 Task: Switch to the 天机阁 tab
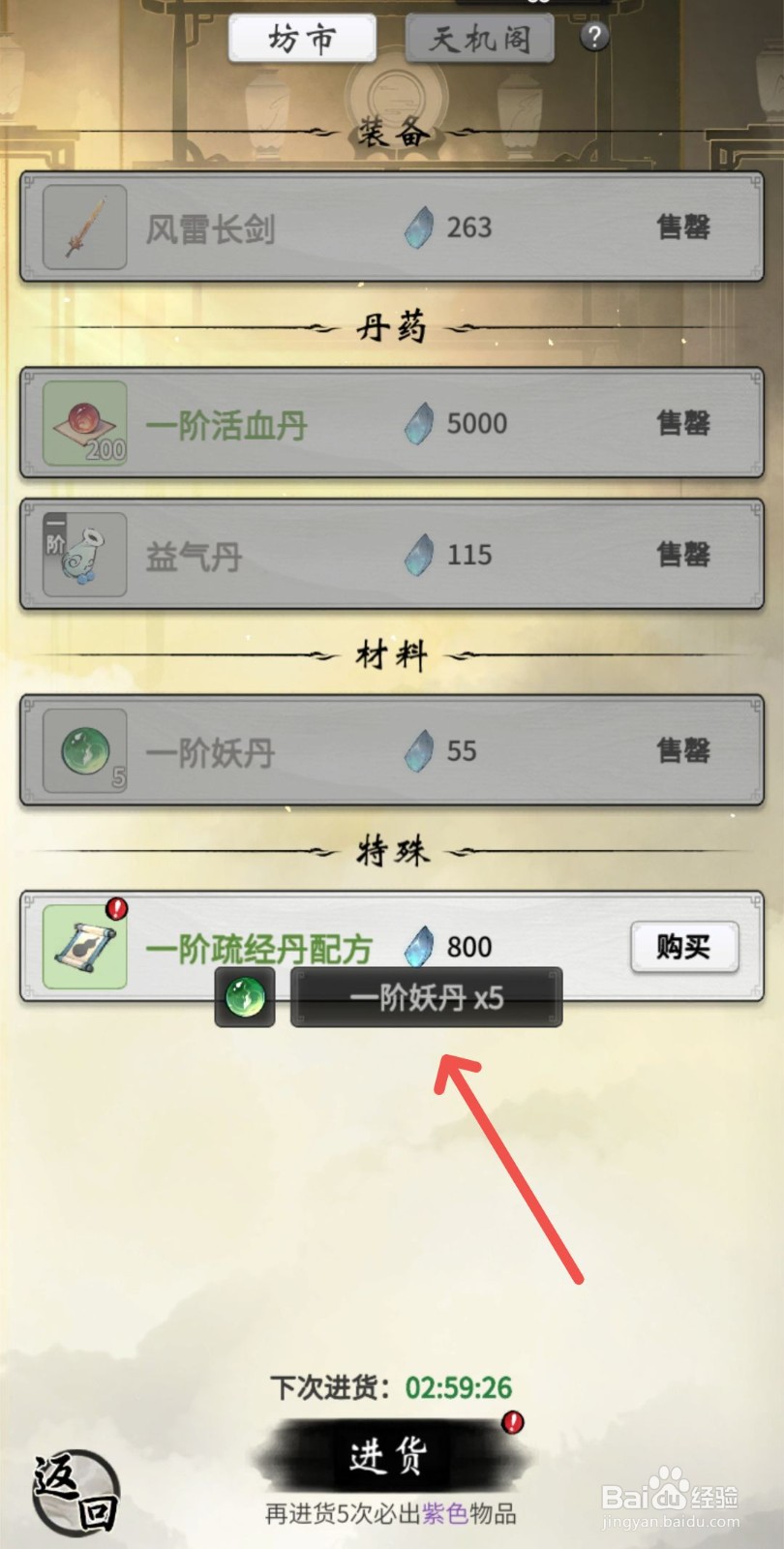click(480, 40)
